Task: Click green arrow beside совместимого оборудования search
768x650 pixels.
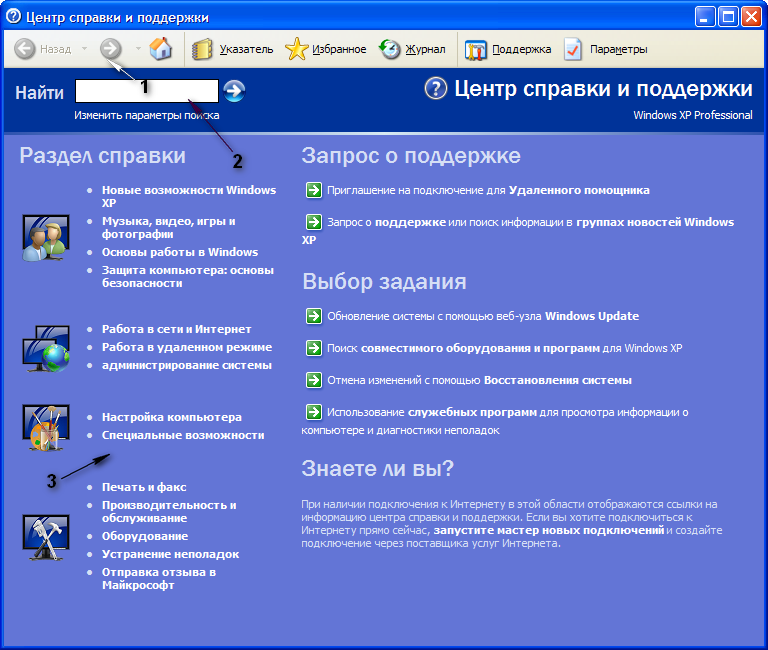Action: [314, 348]
